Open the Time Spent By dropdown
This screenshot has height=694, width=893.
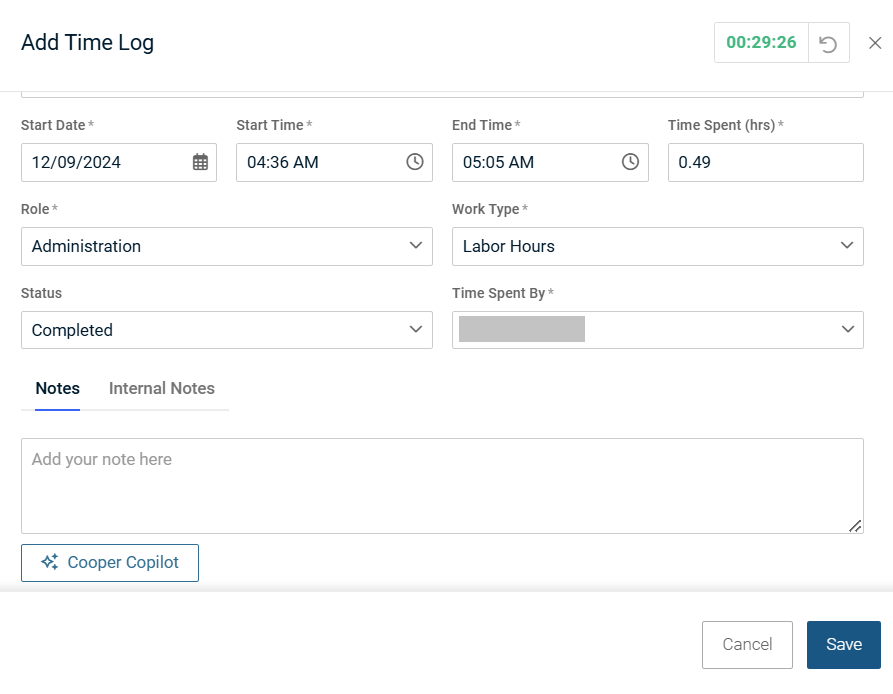pyautogui.click(x=657, y=330)
